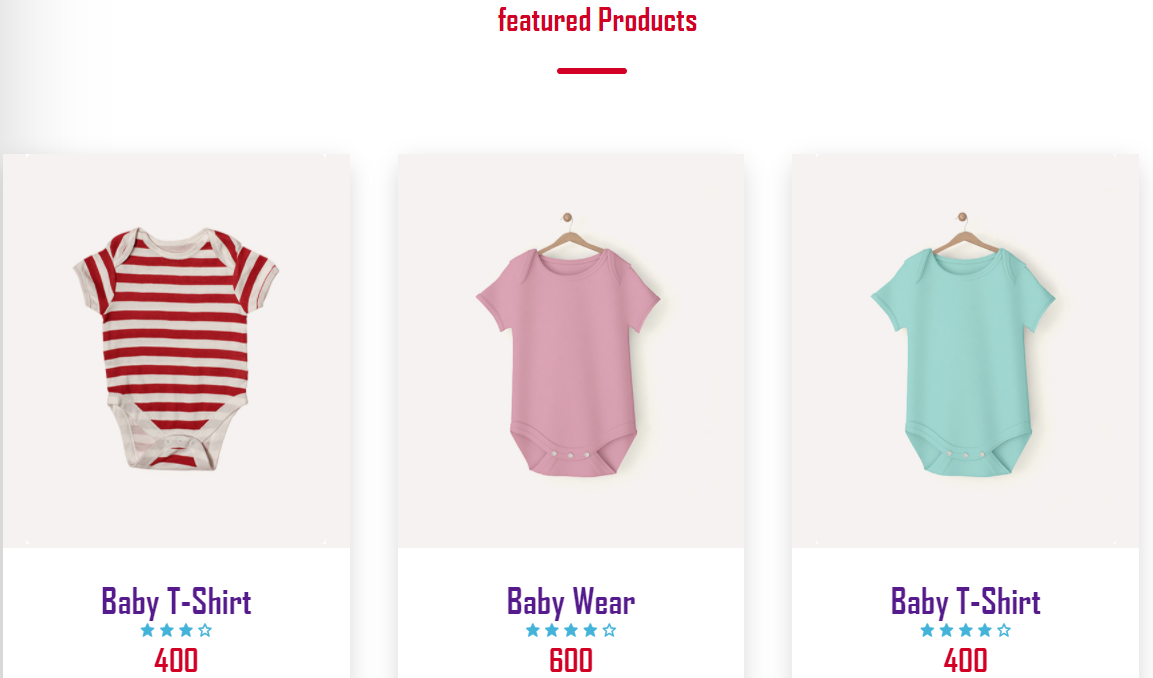Image resolution: width=1153 pixels, height=678 pixels.
Task: Click the empty fifth star under teal Baby T-Shirt
Action: pyautogui.click(x=1004, y=630)
